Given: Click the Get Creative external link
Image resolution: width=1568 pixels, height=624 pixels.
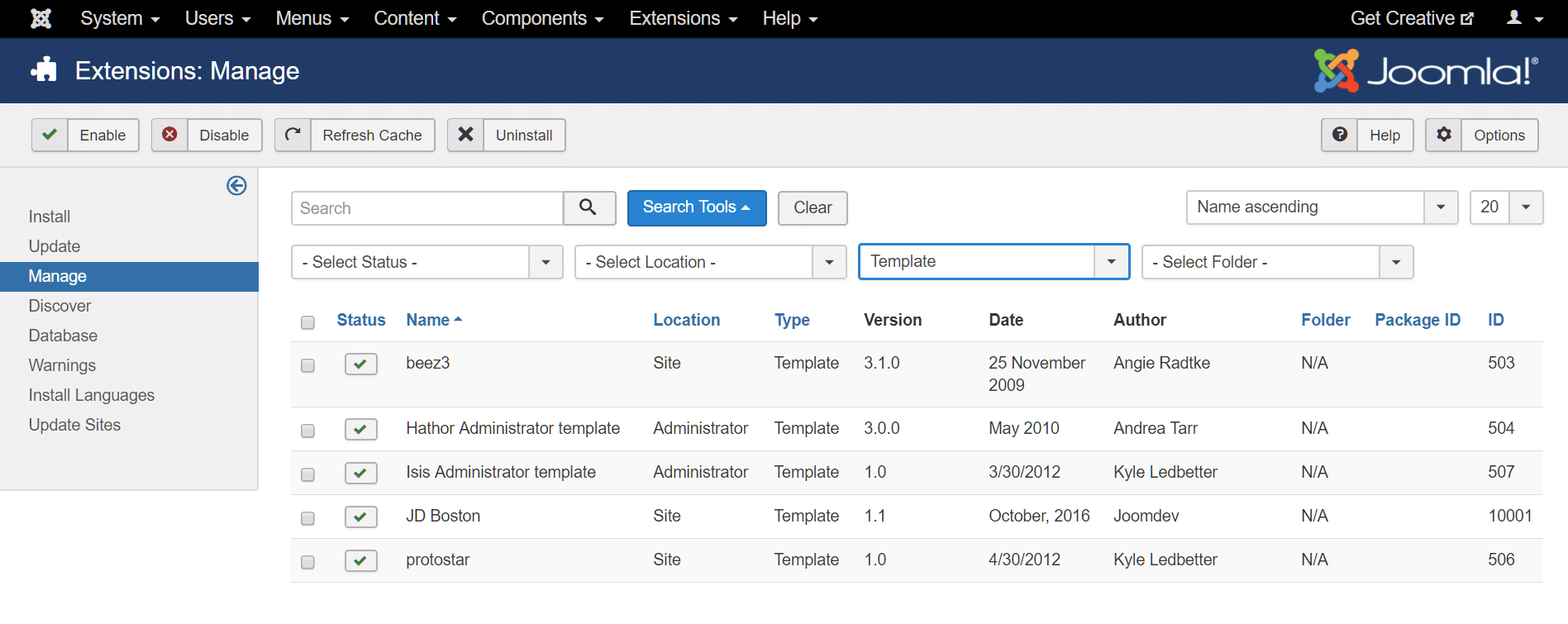Looking at the screenshot, I should pos(1412,18).
